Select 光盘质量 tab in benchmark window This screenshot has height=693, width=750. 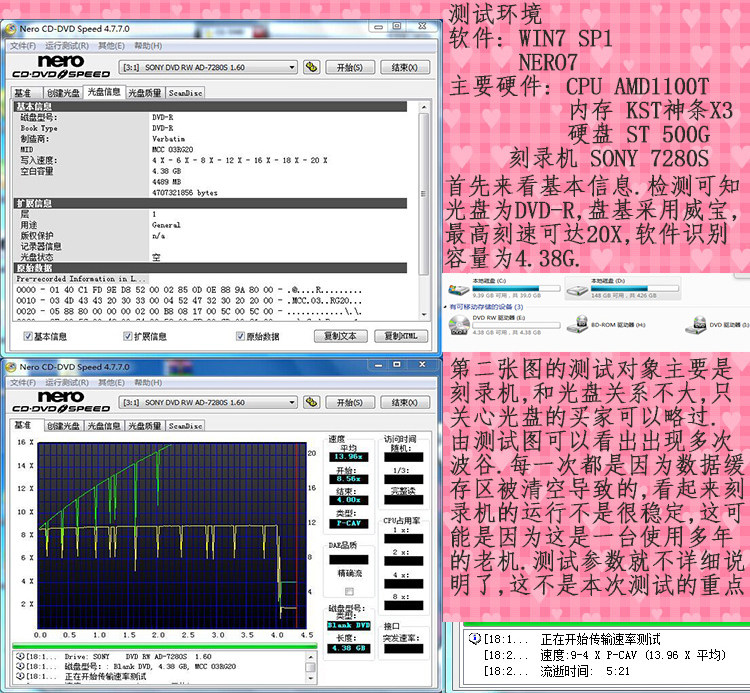145,426
